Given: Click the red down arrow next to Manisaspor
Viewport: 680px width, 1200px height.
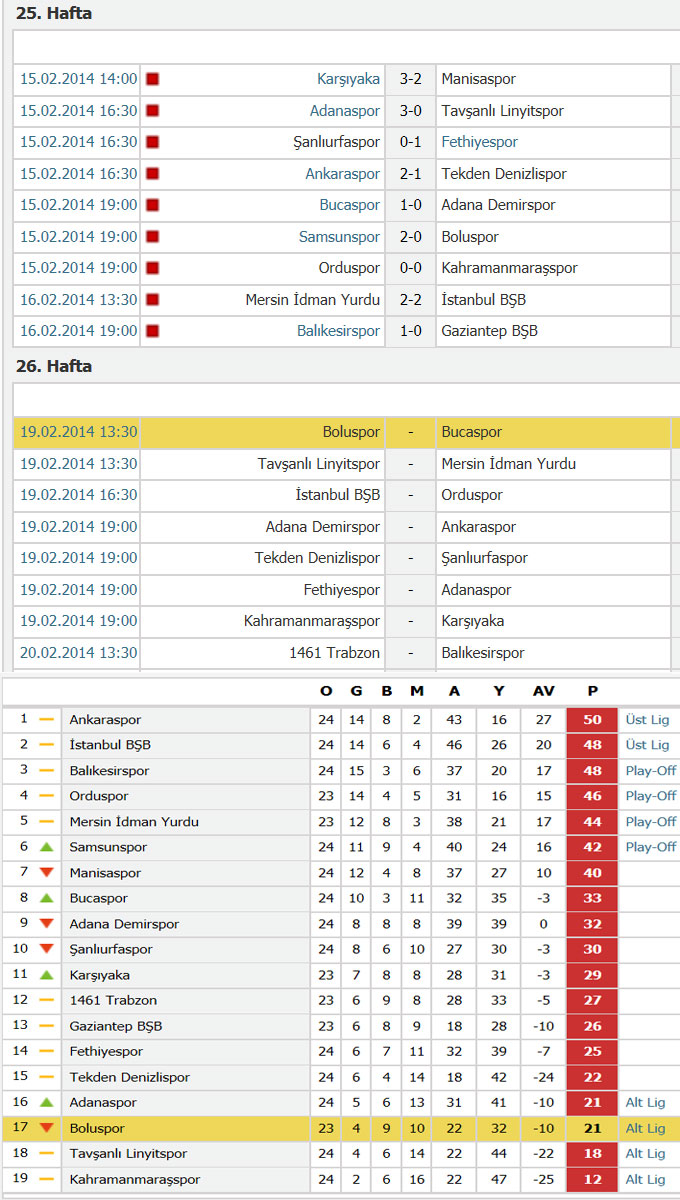Looking at the screenshot, I should tap(46, 873).
